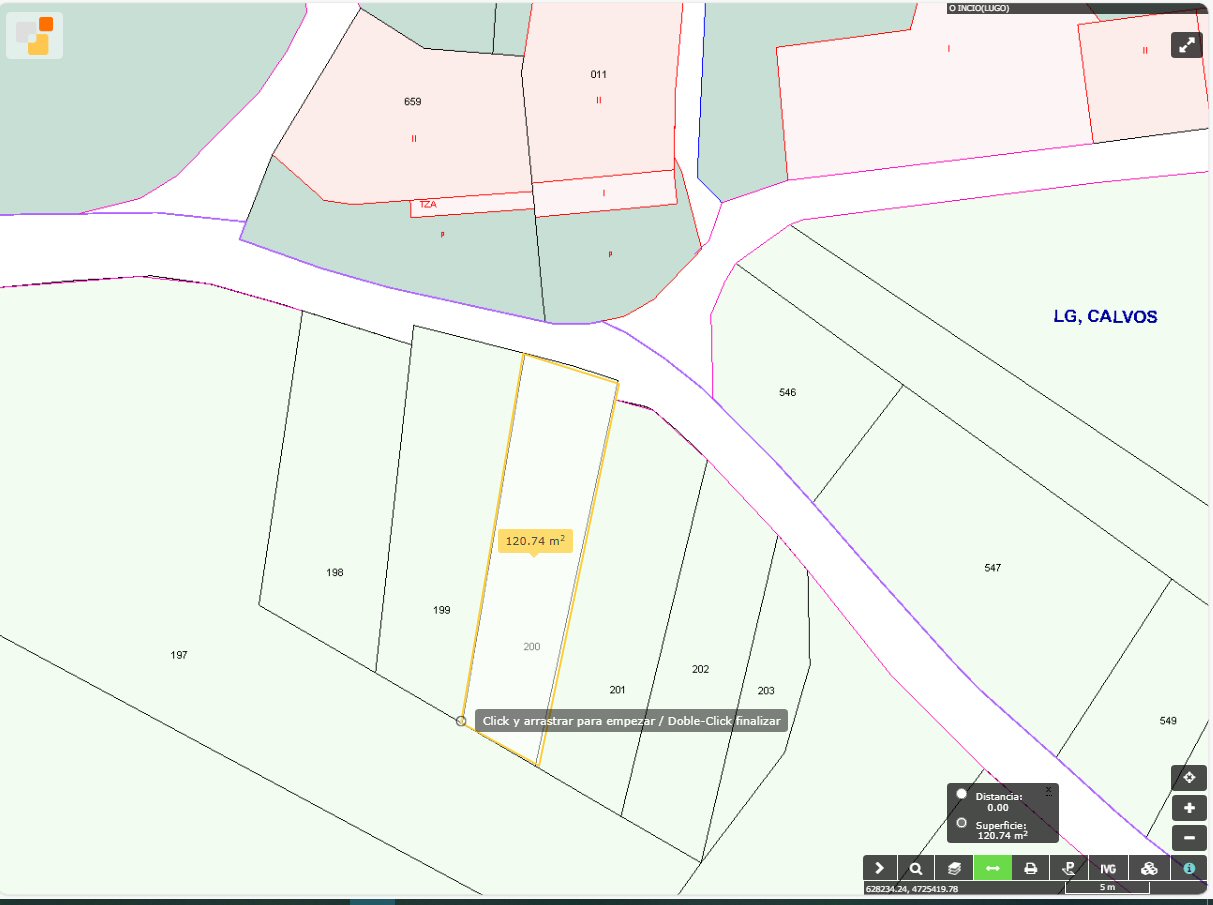
Task: Toggle the green measure tool
Action: pos(992,868)
